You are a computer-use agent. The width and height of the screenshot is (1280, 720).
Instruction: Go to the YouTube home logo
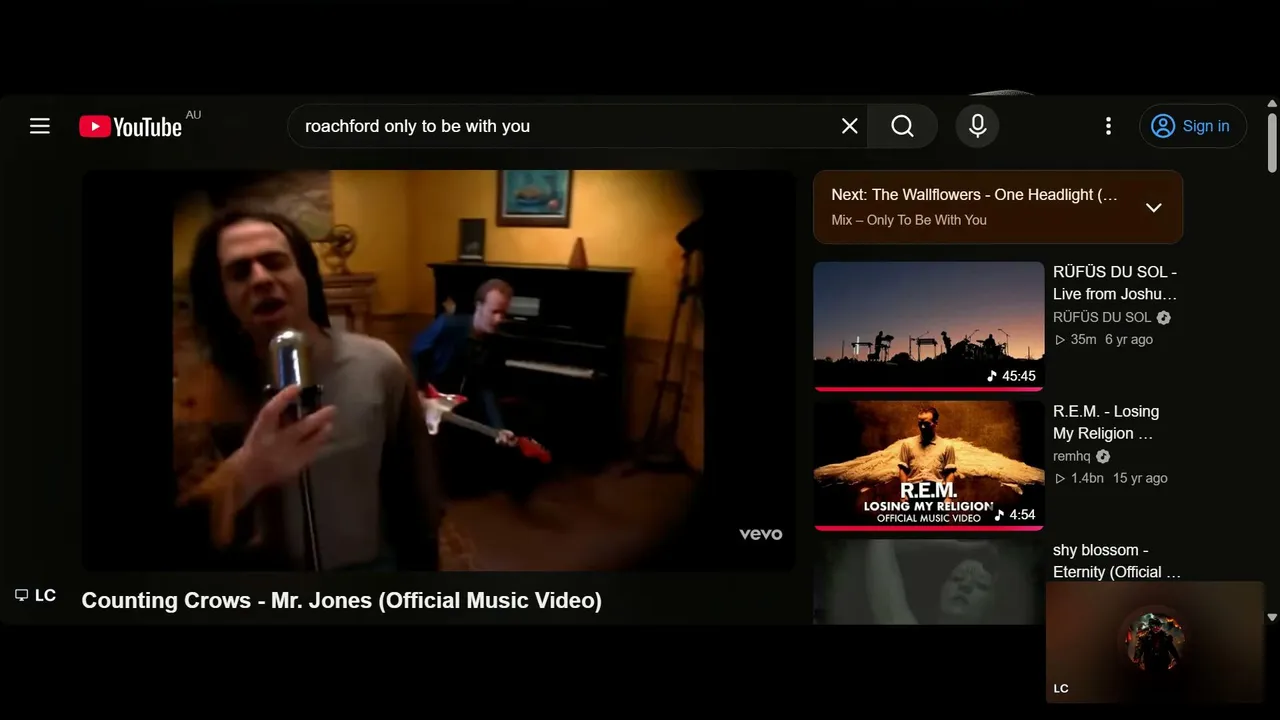click(131, 127)
